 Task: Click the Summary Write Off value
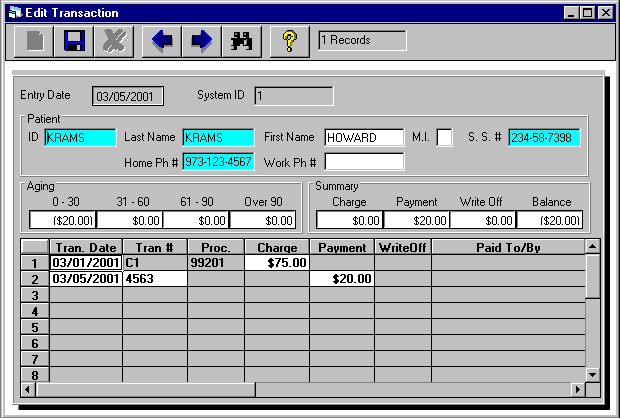pos(483,220)
